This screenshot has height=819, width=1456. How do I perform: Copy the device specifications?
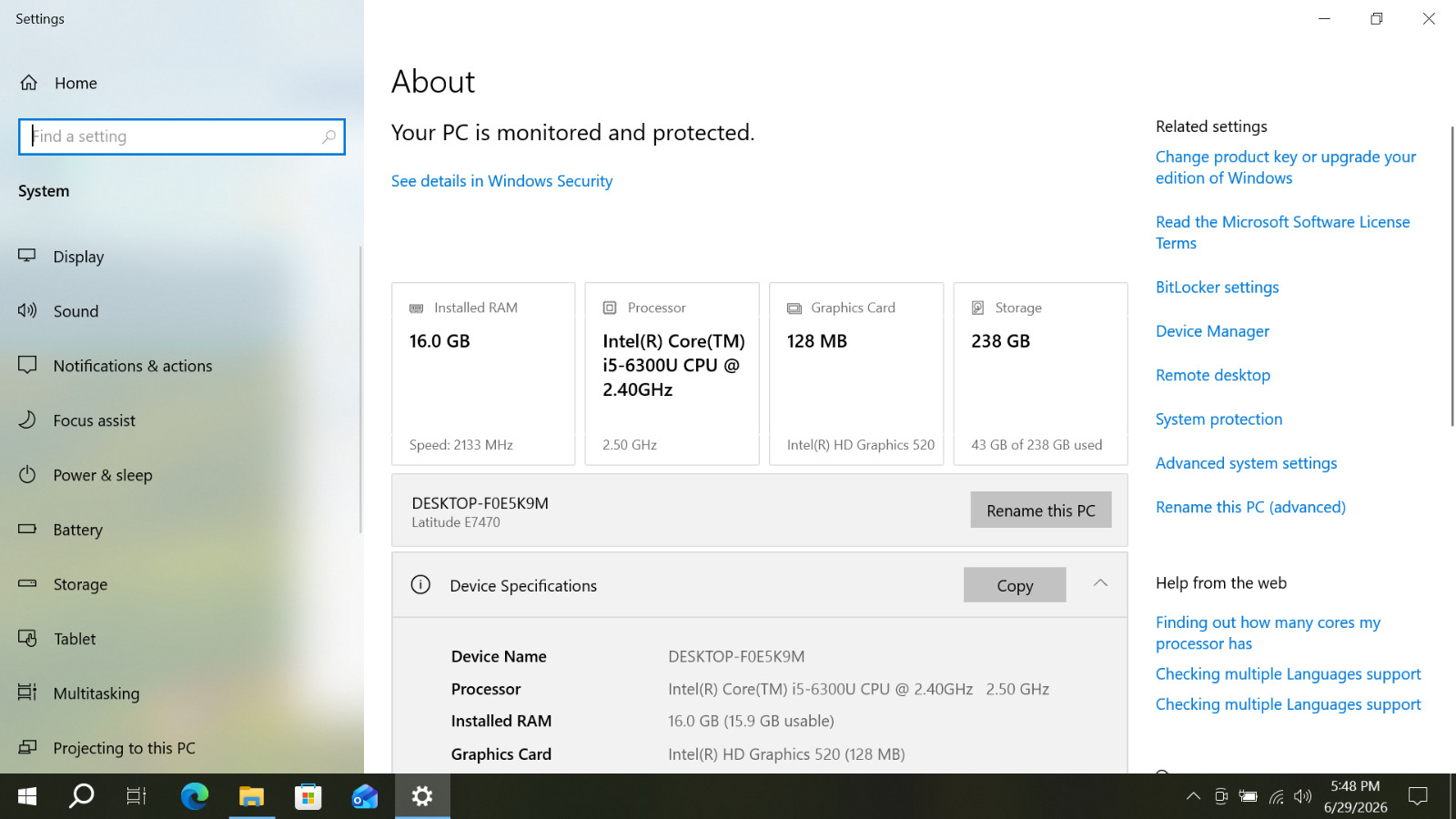1015,585
